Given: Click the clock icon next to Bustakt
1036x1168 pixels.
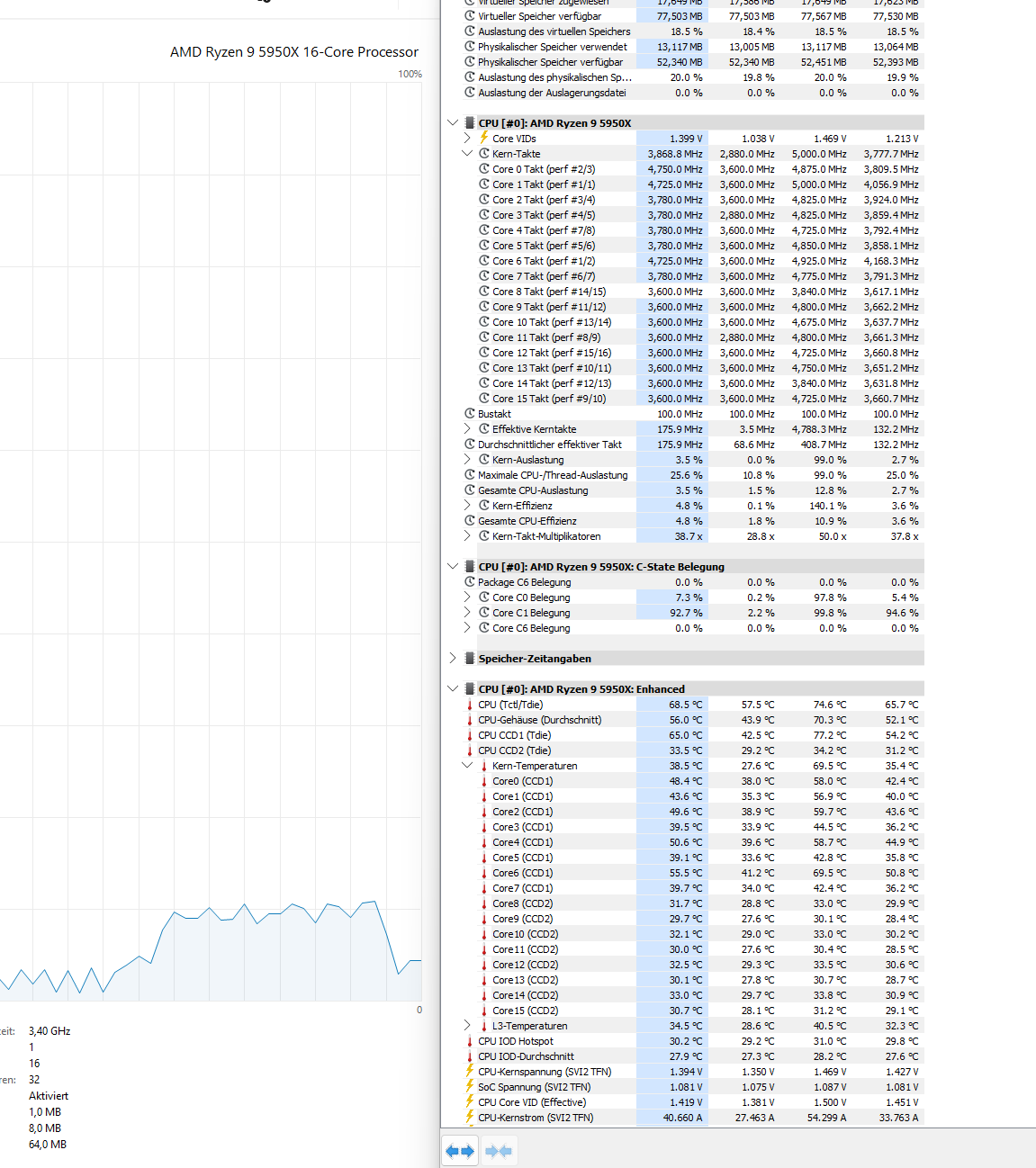Looking at the screenshot, I should point(470,414).
